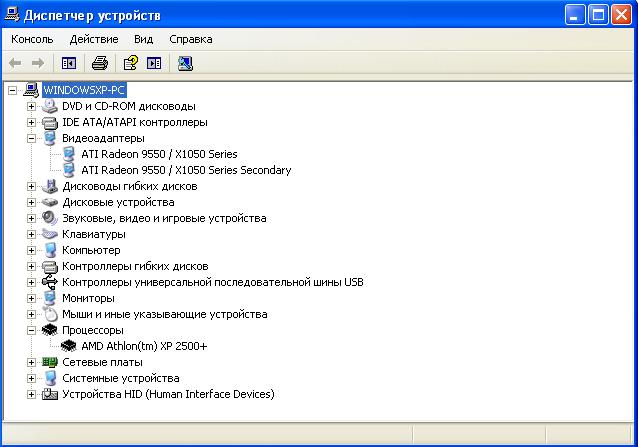Select the Мониторы label

pos(88,298)
